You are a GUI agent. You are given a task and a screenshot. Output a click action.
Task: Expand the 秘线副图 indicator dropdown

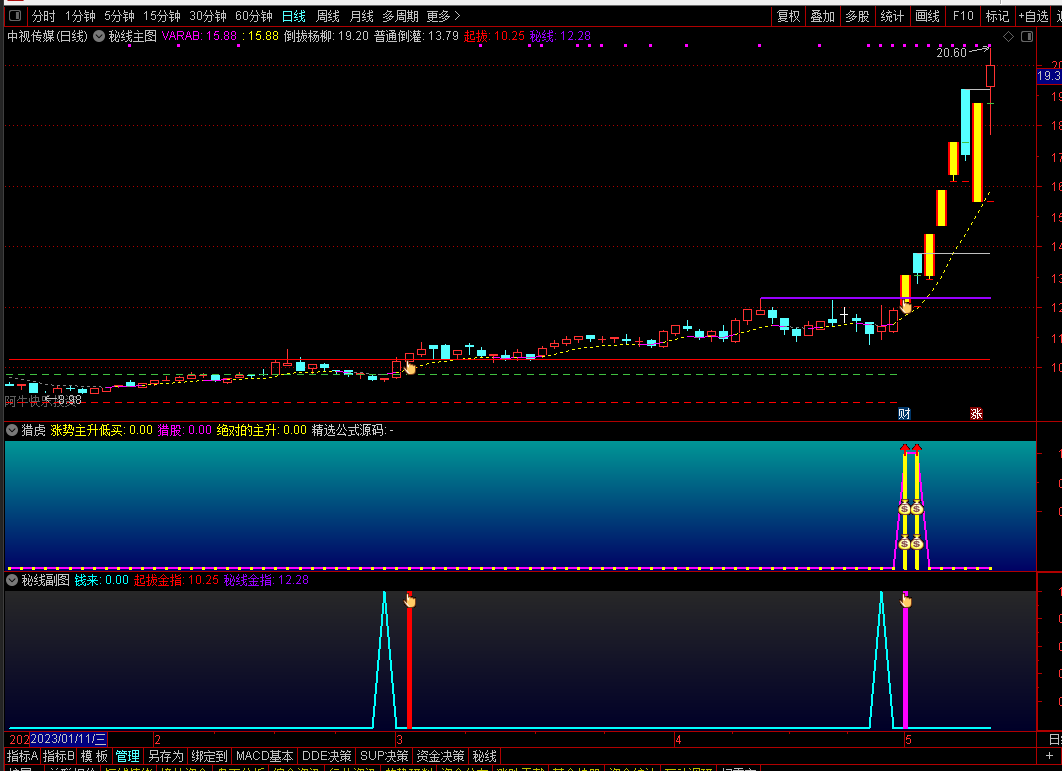pos(12,580)
